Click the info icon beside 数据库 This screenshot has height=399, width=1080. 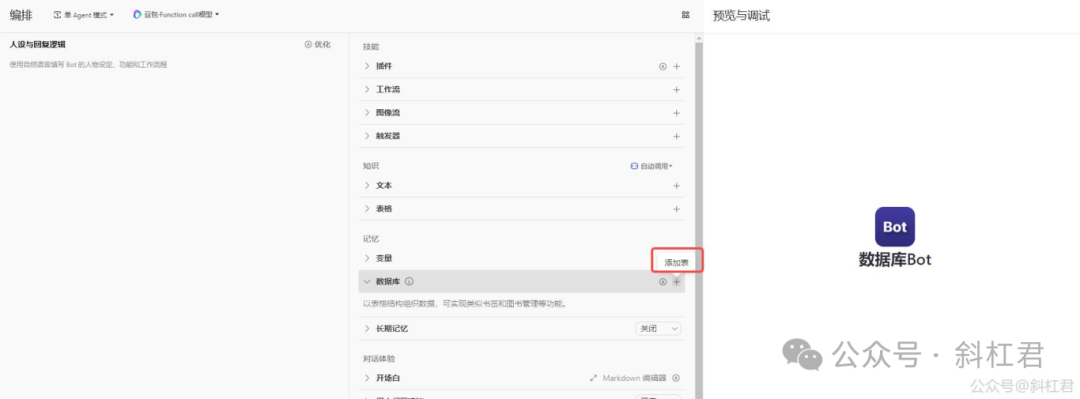(x=409, y=281)
